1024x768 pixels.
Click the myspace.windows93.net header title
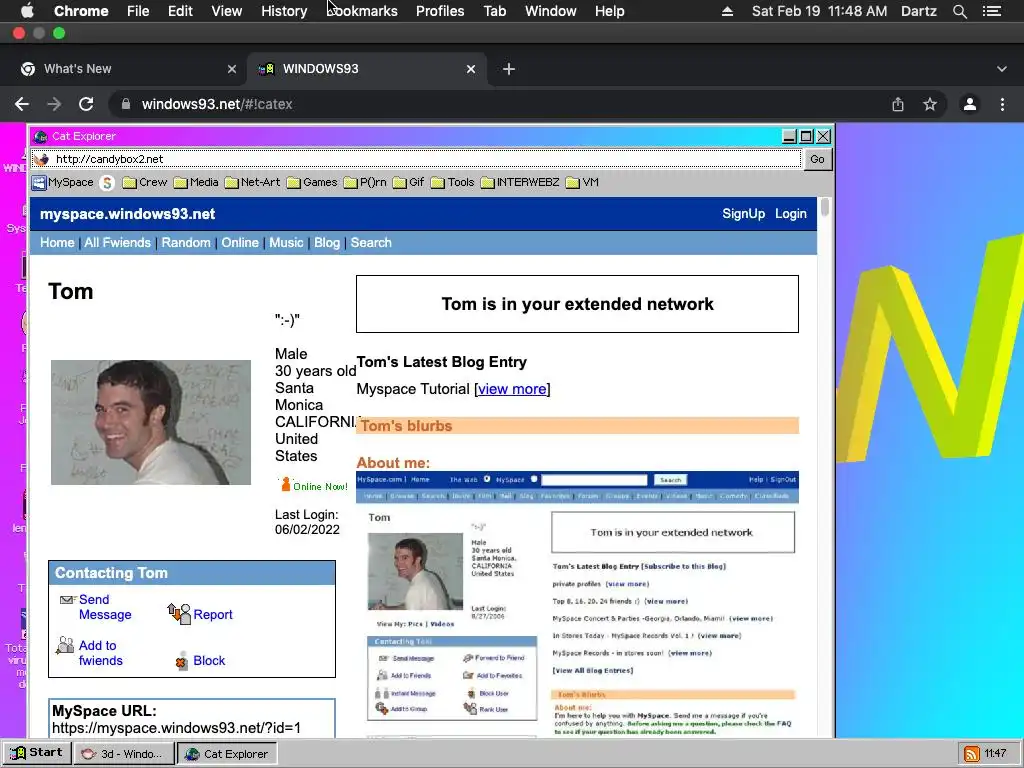(x=127, y=214)
